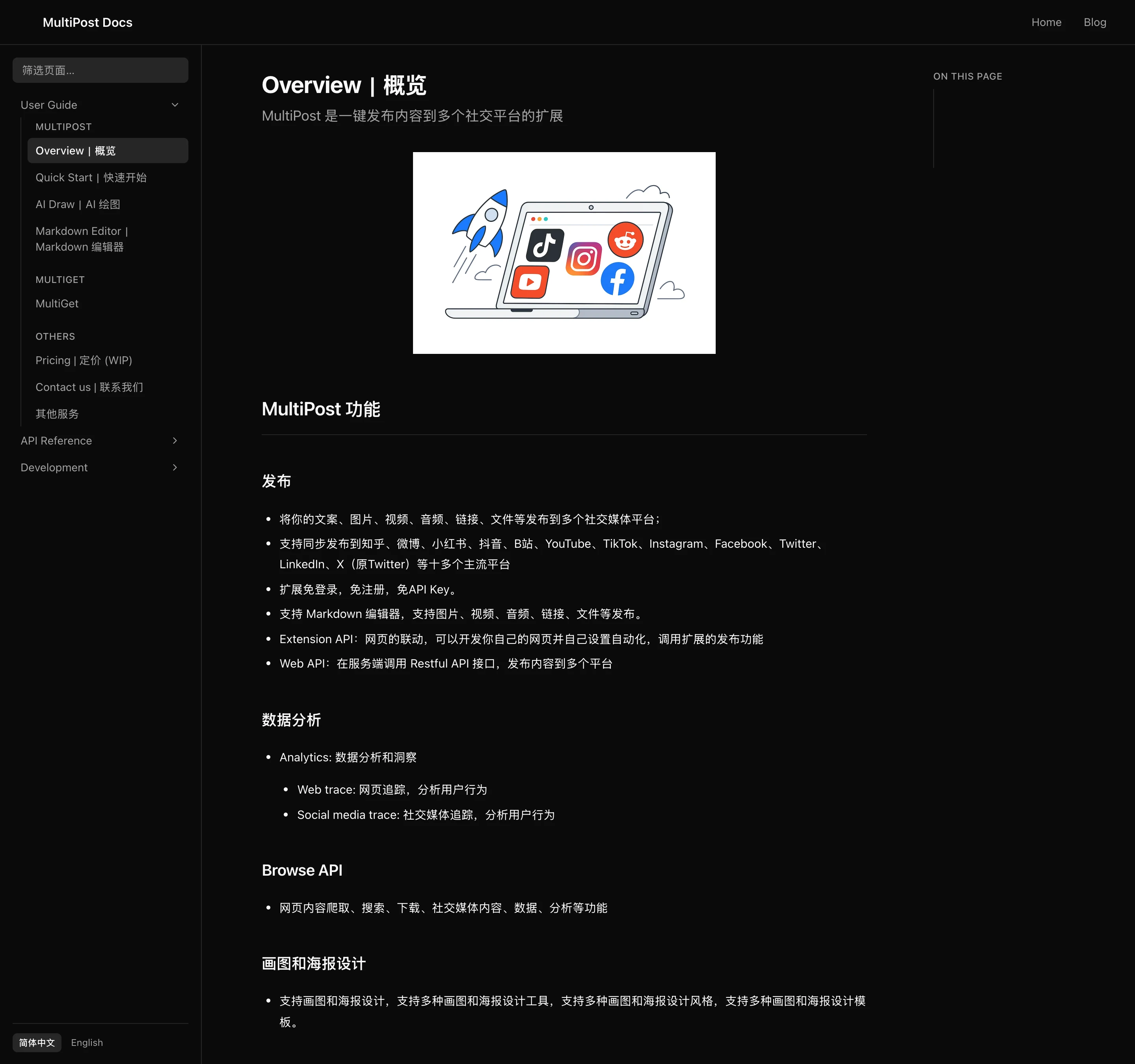Click the 发布 section heading

276,481
